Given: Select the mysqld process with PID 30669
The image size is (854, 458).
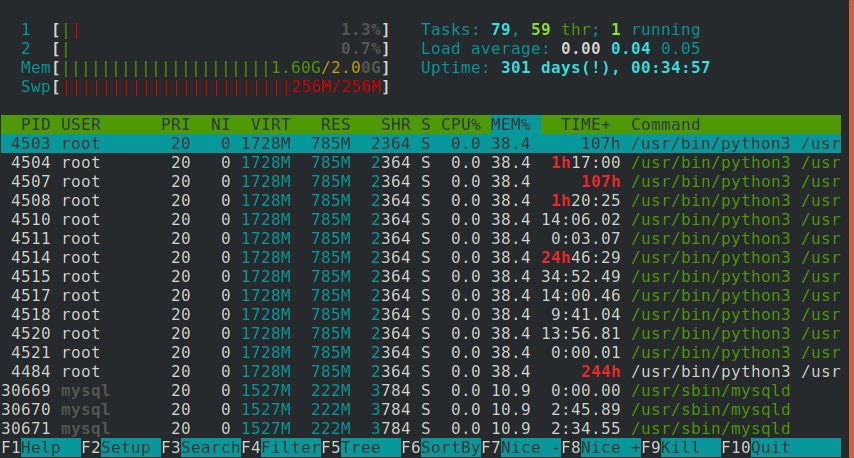Looking at the screenshot, I should click(x=421, y=390).
